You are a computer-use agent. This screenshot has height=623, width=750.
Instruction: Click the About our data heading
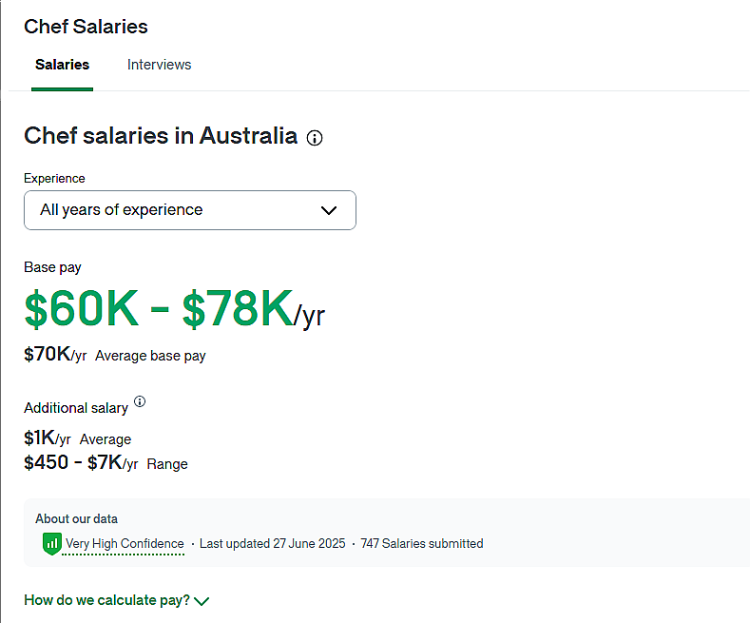[x=77, y=519]
